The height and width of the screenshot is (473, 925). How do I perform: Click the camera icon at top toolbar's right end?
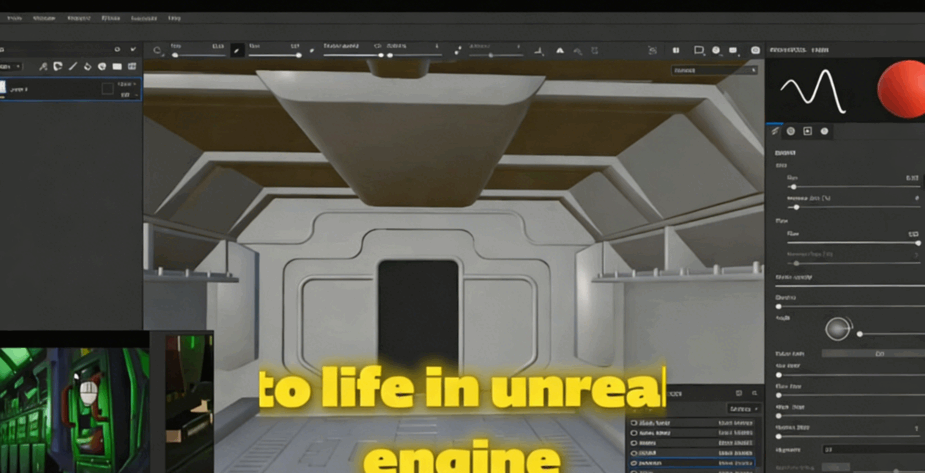755,51
